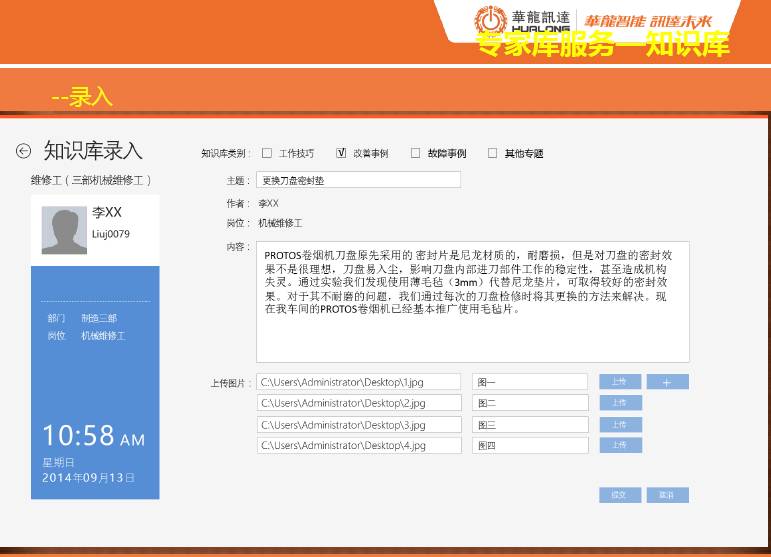Click the 主题 input containing 更换刀盘密封垫

pos(358,180)
